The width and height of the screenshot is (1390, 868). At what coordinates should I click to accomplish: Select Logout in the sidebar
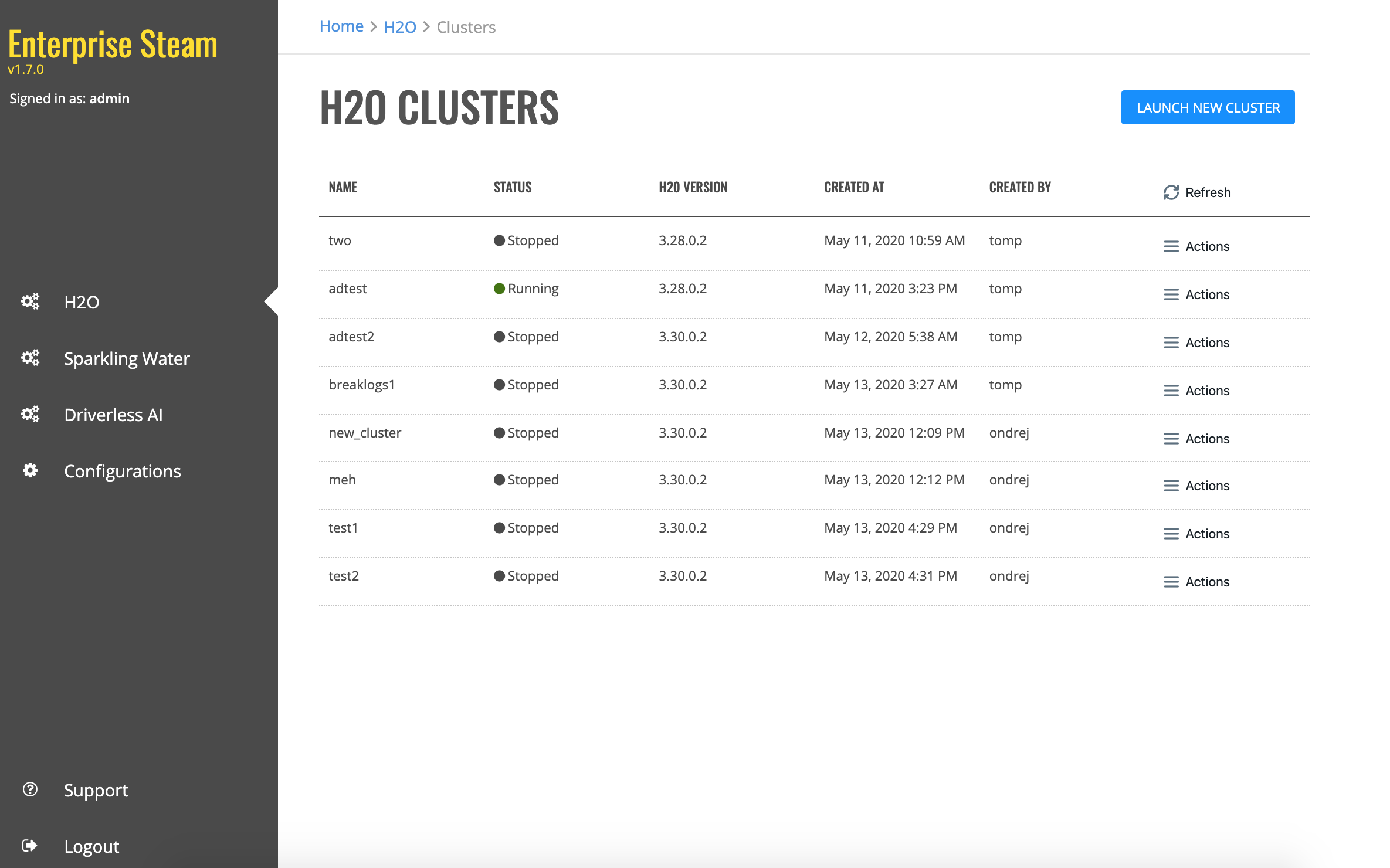tap(91, 846)
